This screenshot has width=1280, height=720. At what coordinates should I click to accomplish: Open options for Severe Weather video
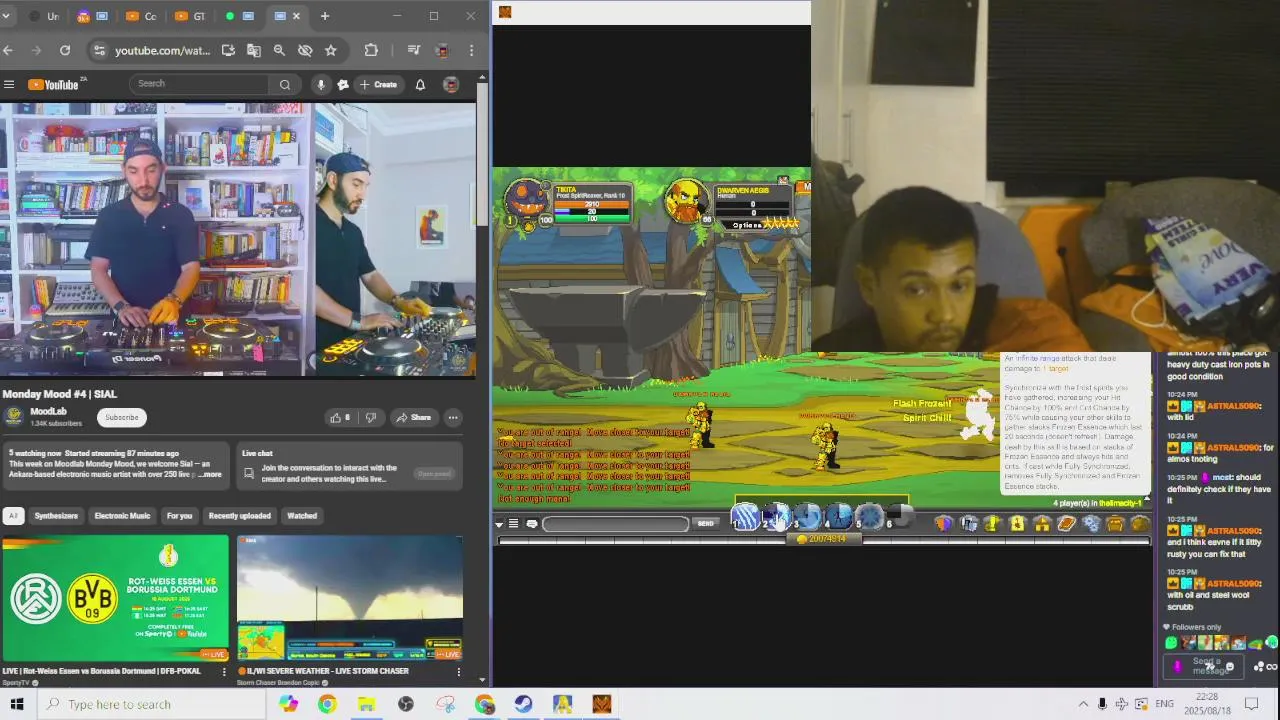[458, 672]
